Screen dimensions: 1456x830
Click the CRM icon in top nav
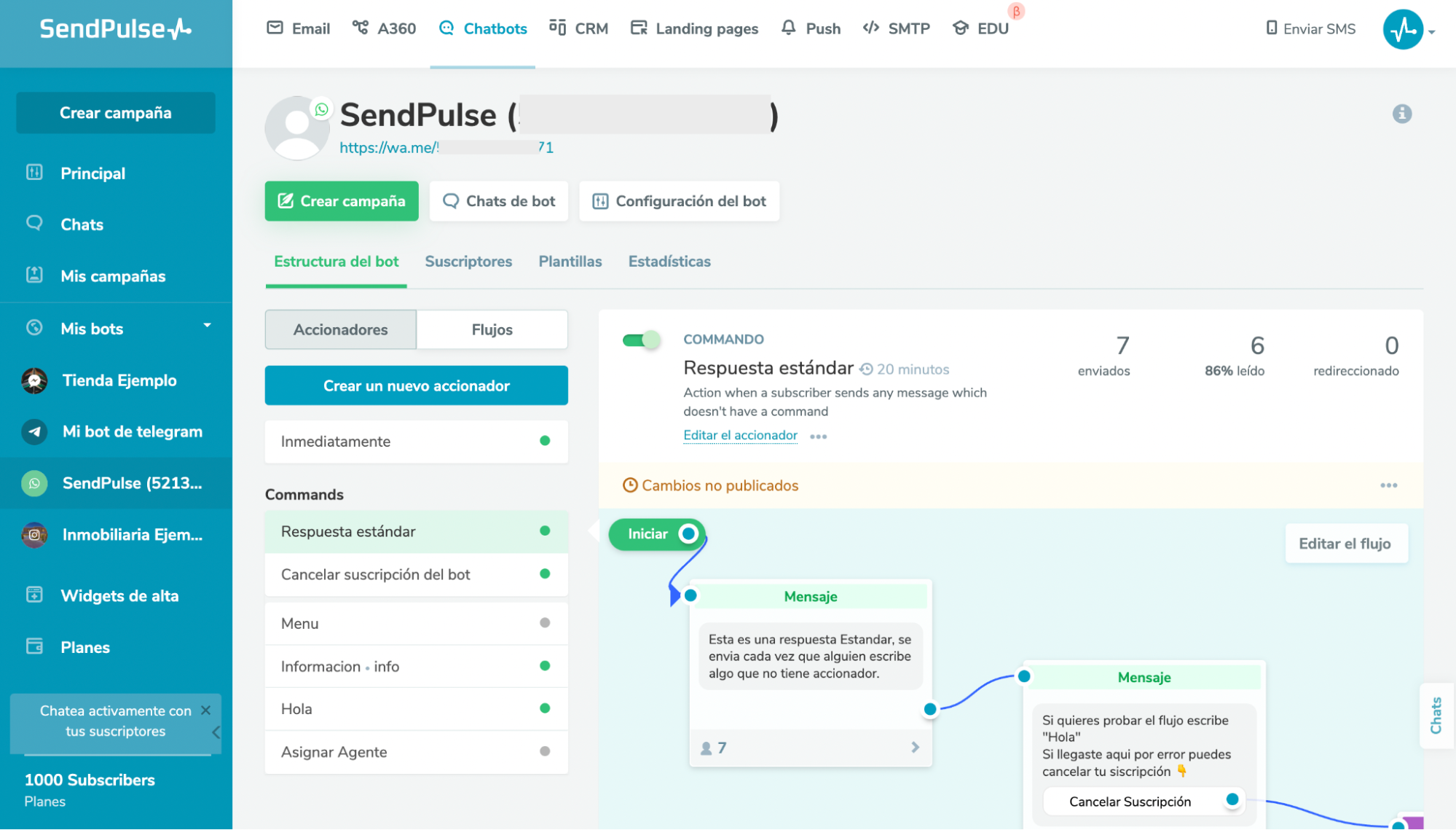pos(557,28)
